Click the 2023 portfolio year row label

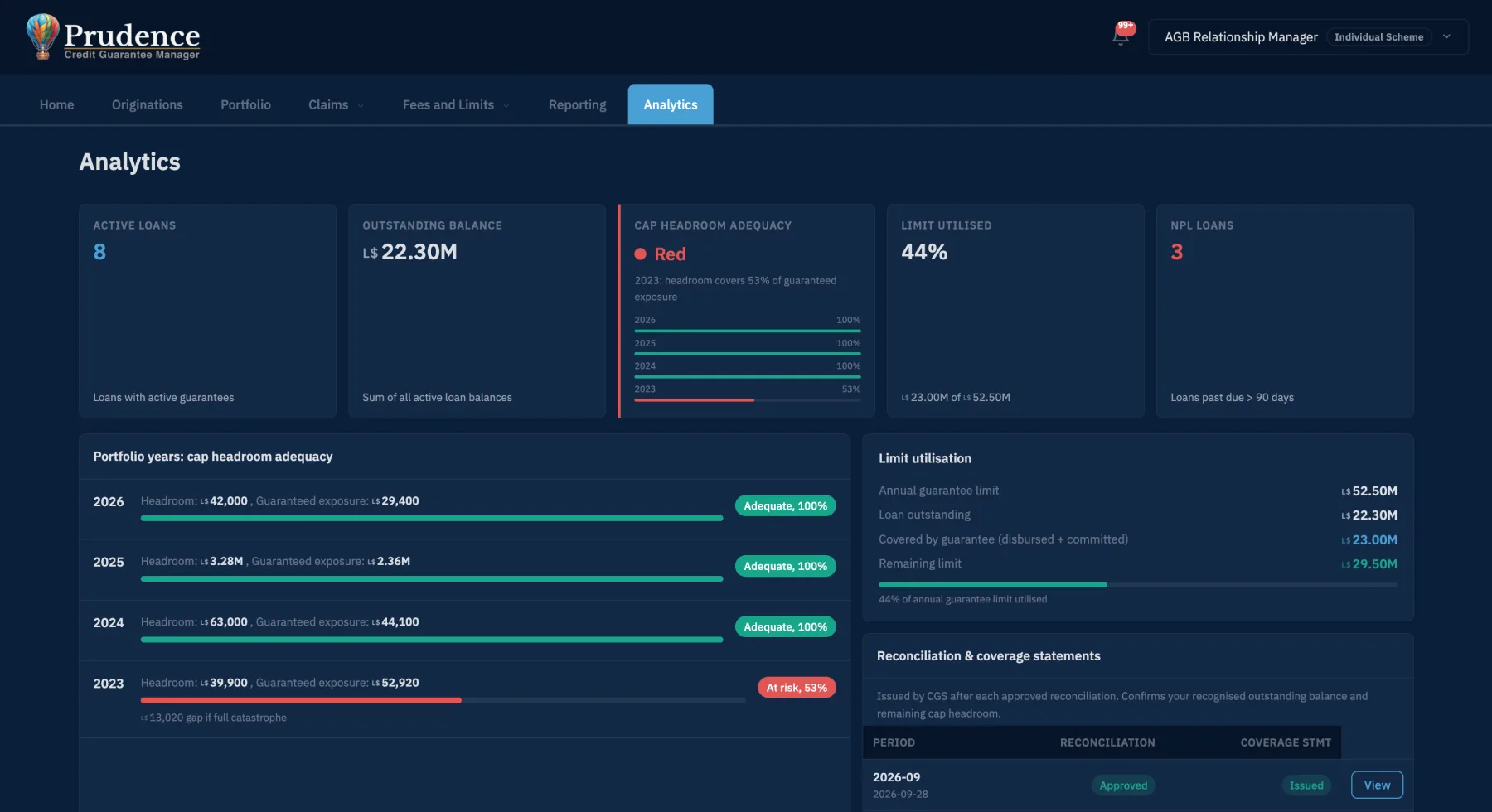pyautogui.click(x=109, y=684)
